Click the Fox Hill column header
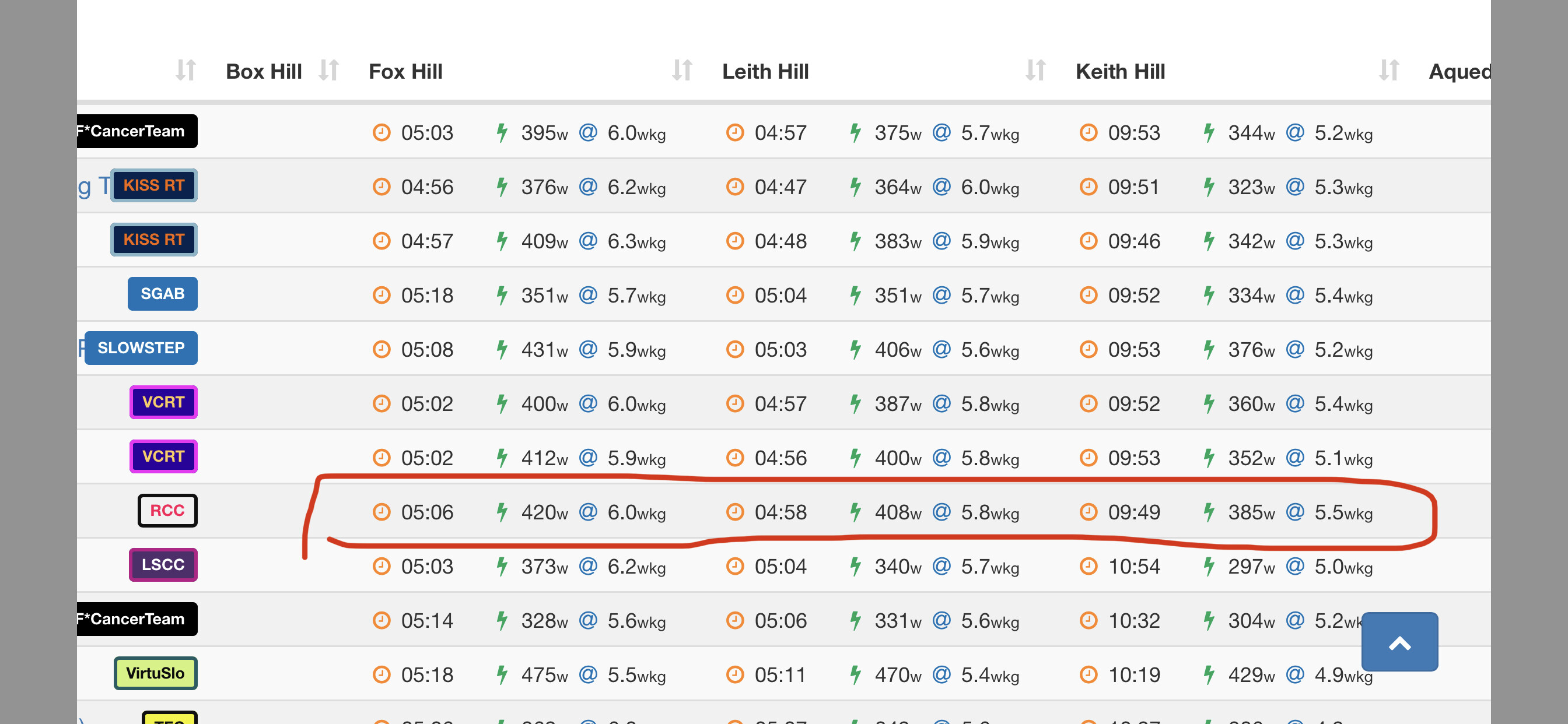The height and width of the screenshot is (724, 1568). [x=405, y=72]
